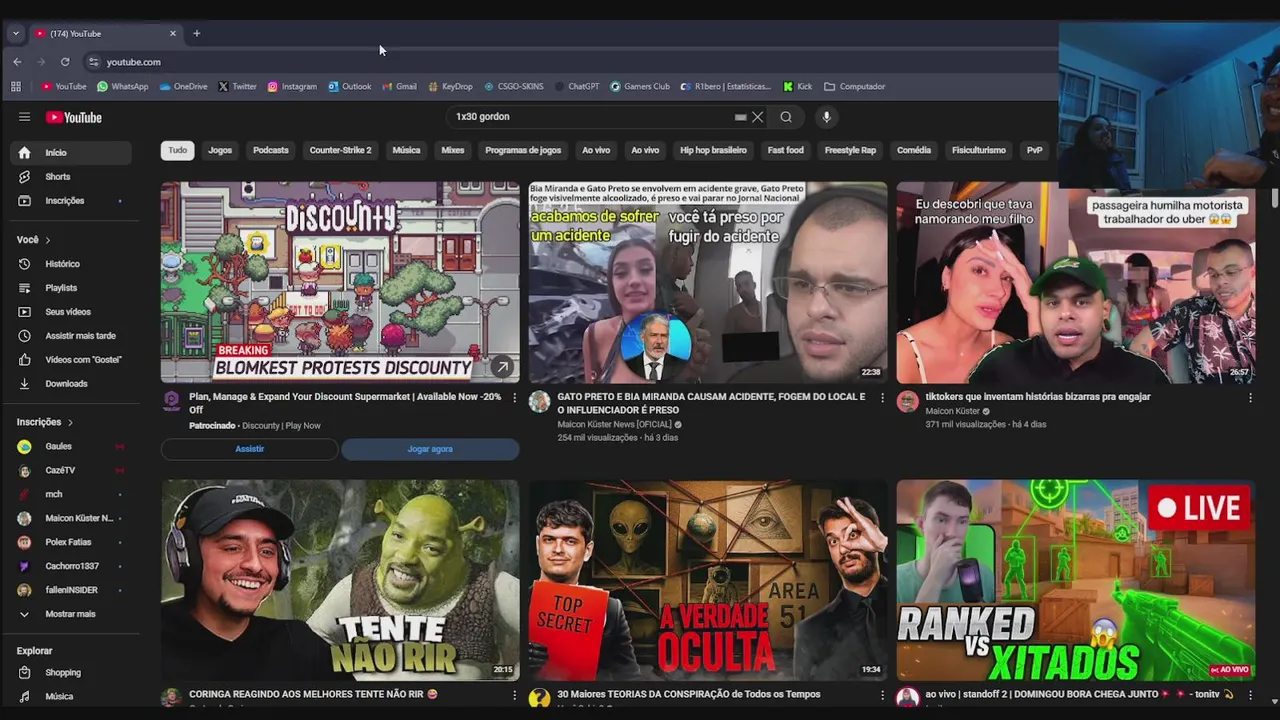Select the Freestyle Rap filter chip
Image resolution: width=1280 pixels, height=720 pixels.
pos(850,150)
